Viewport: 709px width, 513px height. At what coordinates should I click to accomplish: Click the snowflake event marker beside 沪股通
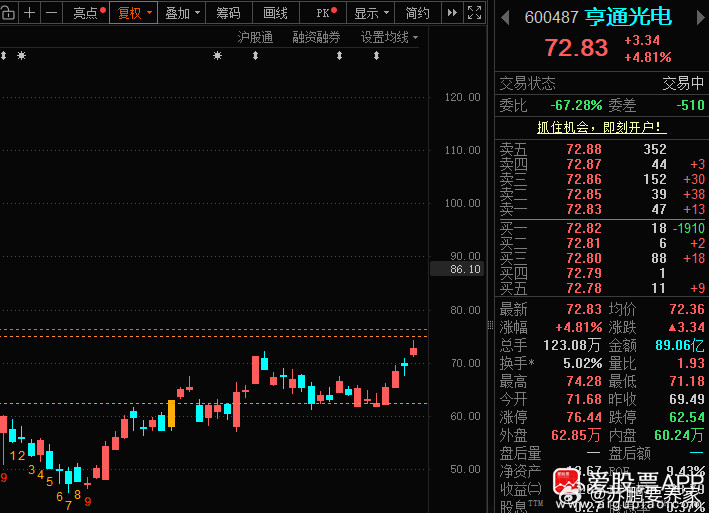217,56
